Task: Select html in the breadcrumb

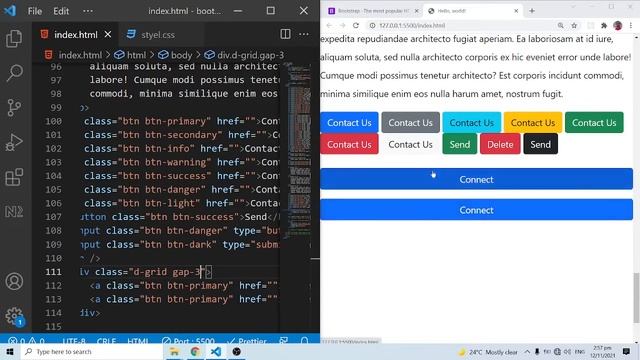Action: [x=136, y=55]
